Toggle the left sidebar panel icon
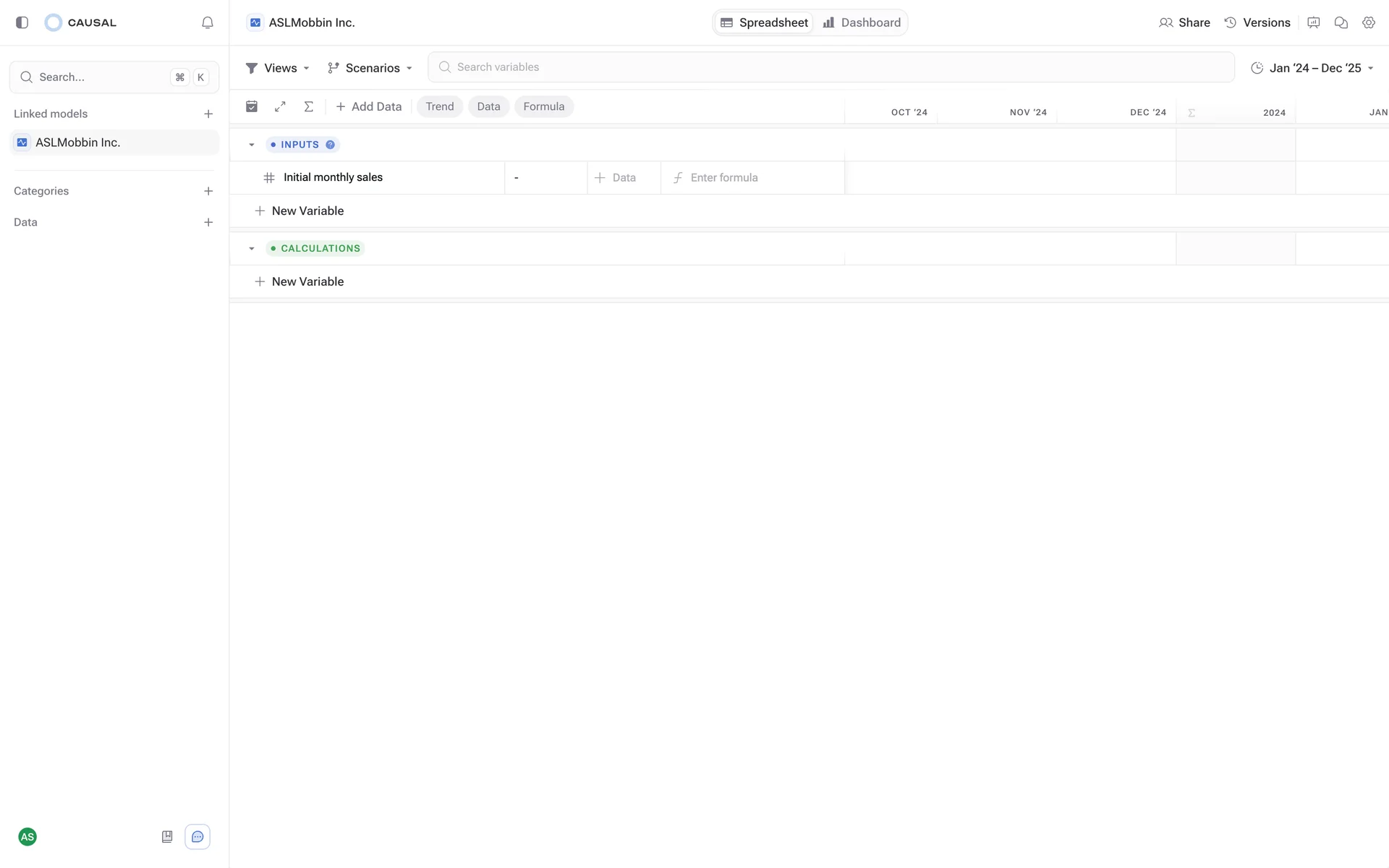The image size is (1389, 868). (x=22, y=22)
